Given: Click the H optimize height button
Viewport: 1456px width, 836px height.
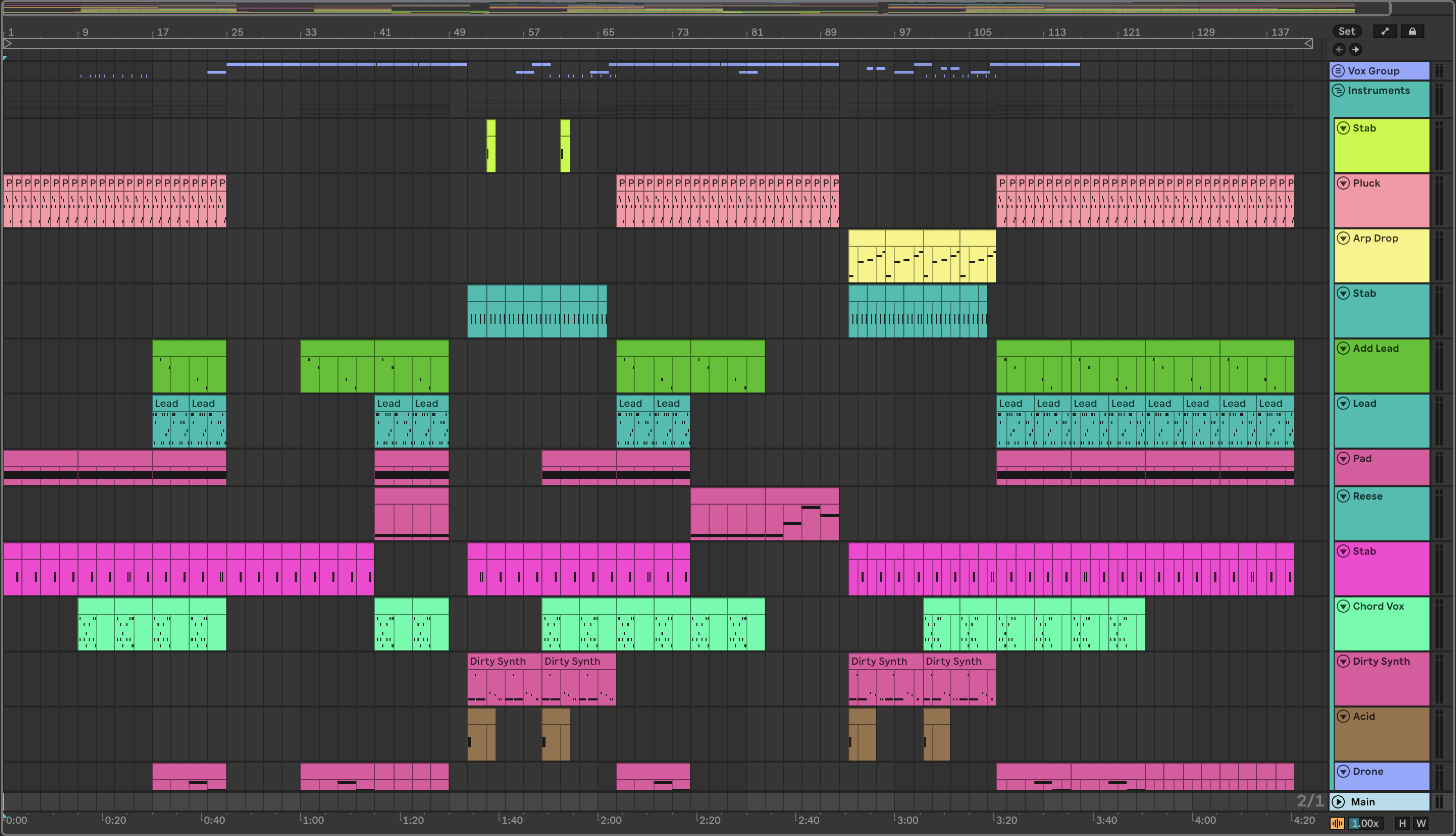Looking at the screenshot, I should (1402, 823).
